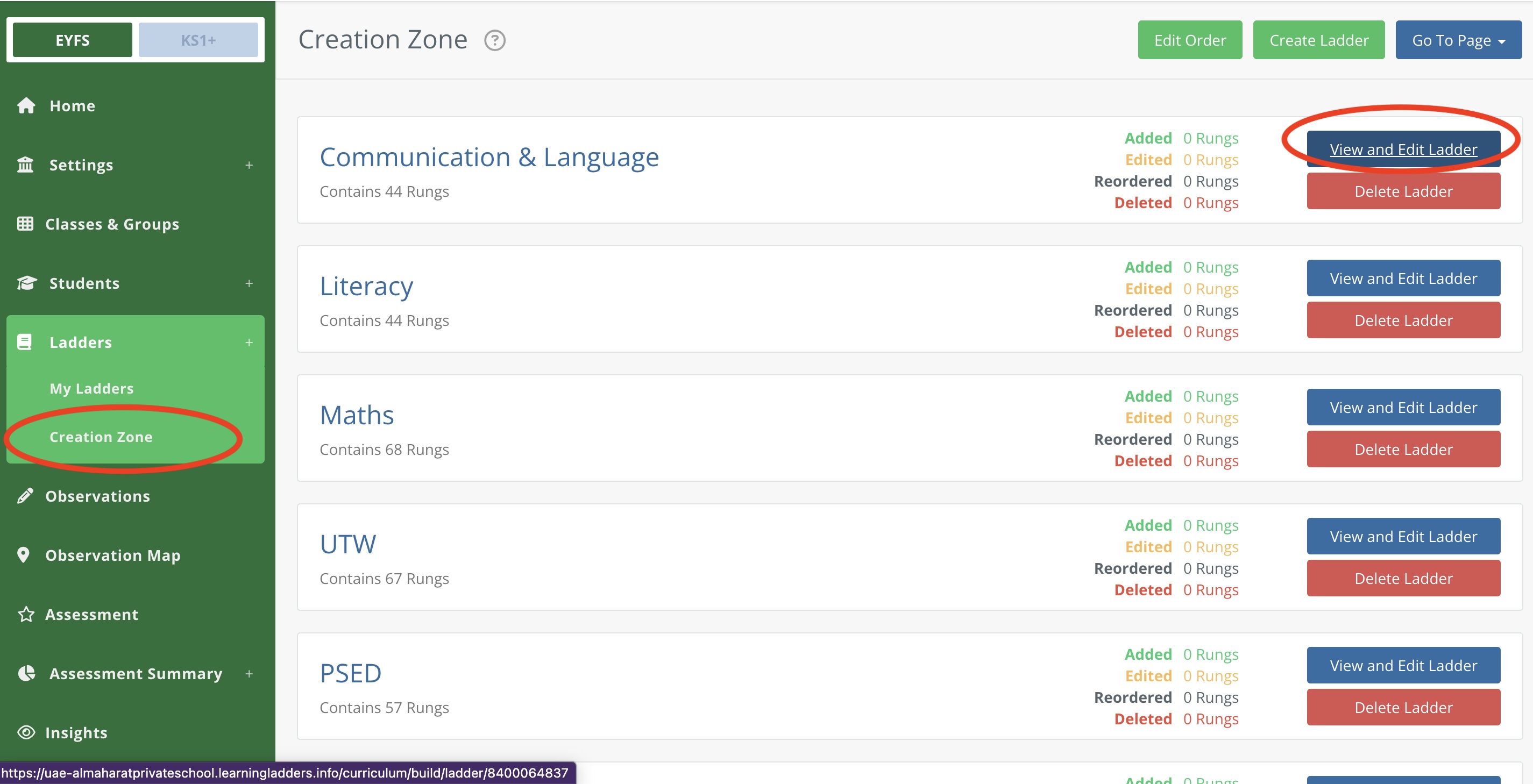Expand the Settings submenu plus sign
The height and width of the screenshot is (784, 1533).
tap(249, 165)
